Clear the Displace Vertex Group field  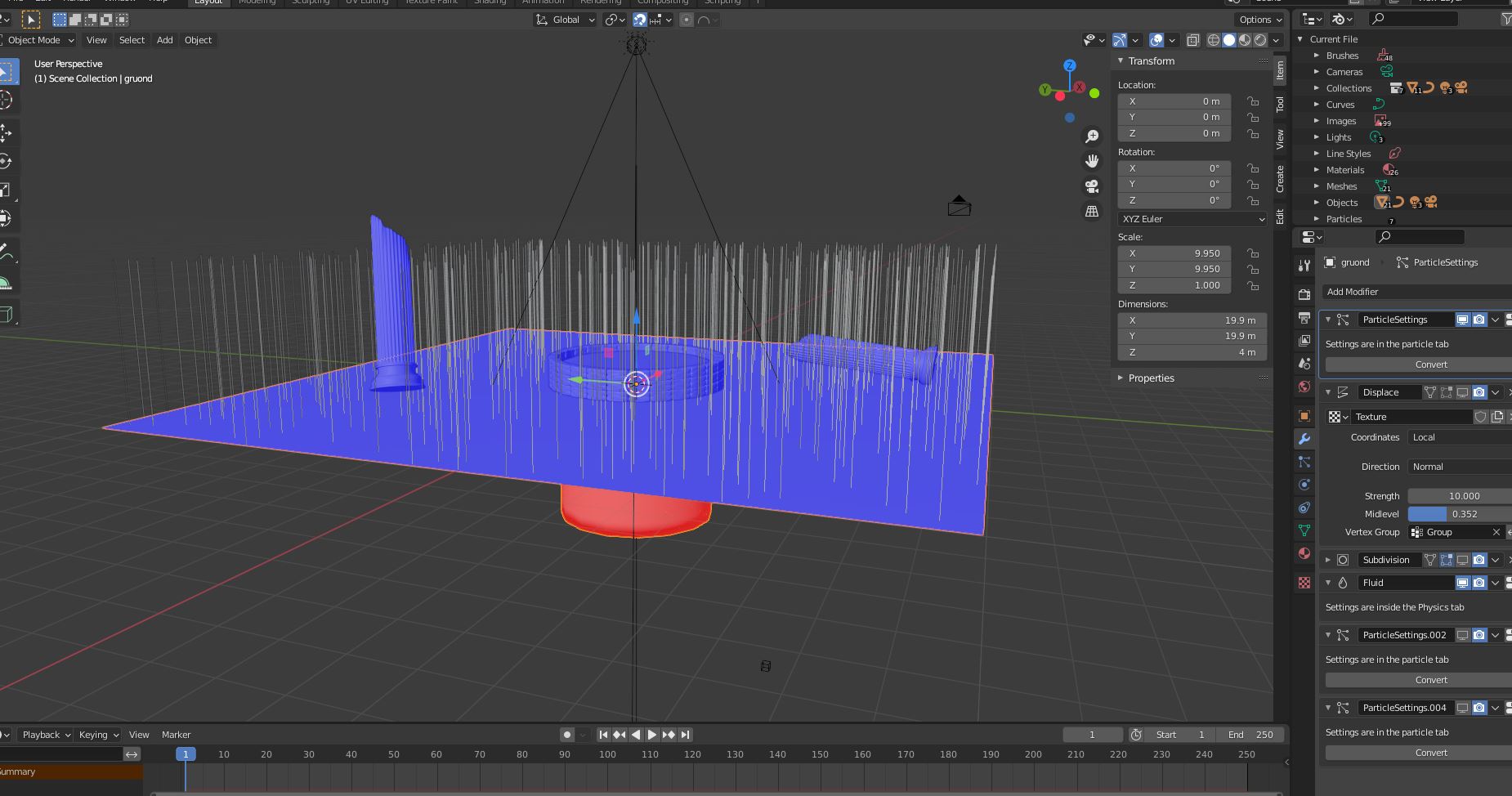(x=1496, y=532)
